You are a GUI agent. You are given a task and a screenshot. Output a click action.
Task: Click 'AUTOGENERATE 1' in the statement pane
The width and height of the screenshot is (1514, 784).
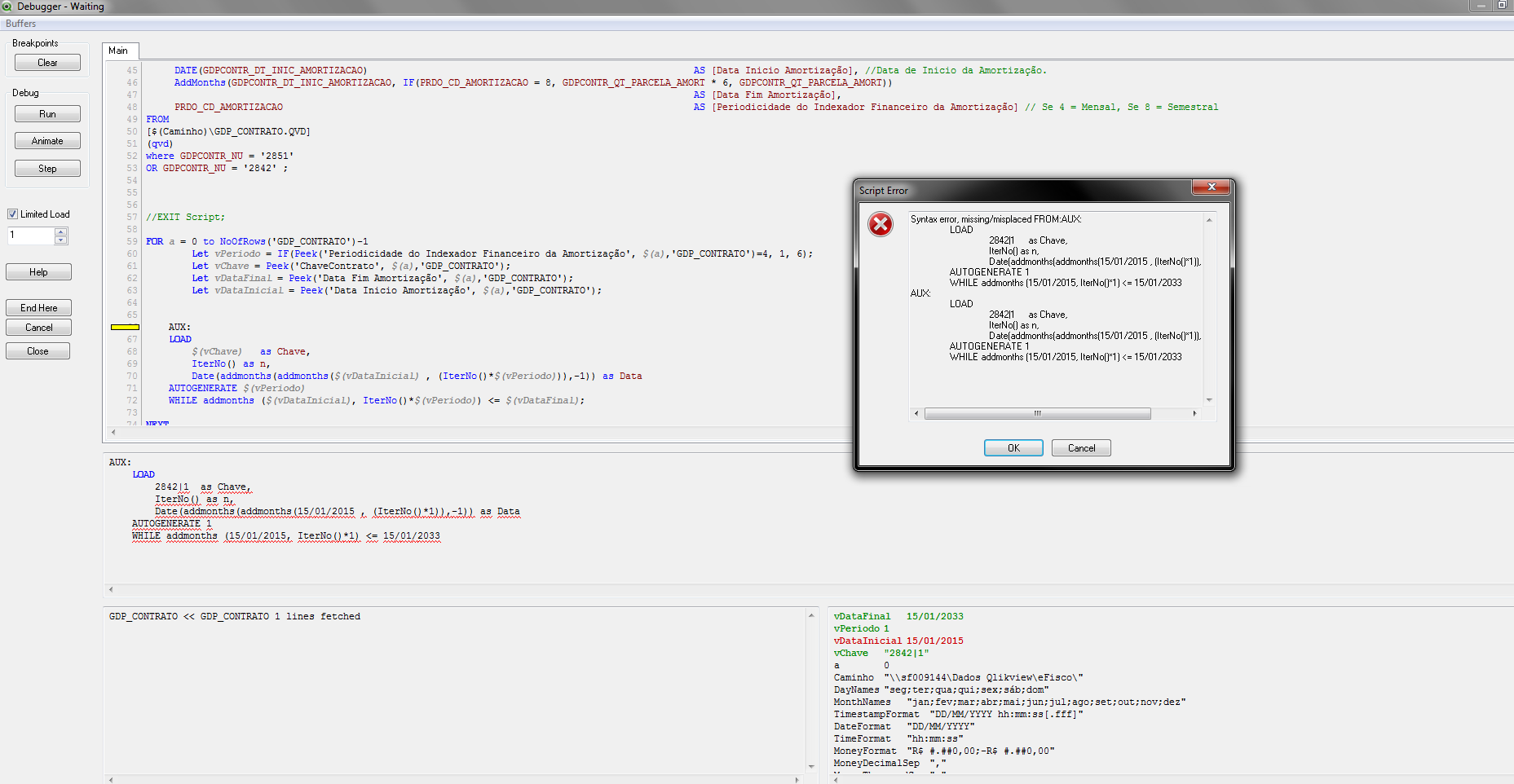(171, 524)
